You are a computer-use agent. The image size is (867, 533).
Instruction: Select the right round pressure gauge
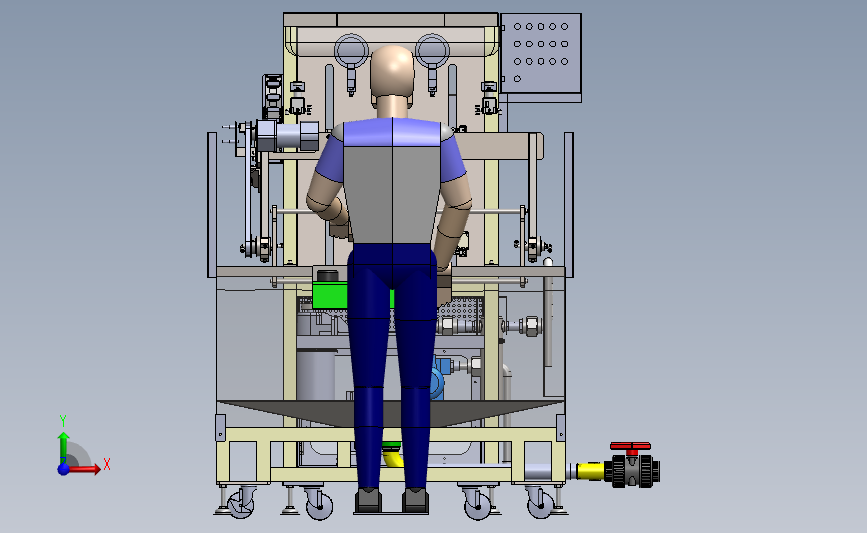pyautogui.click(x=432, y=51)
